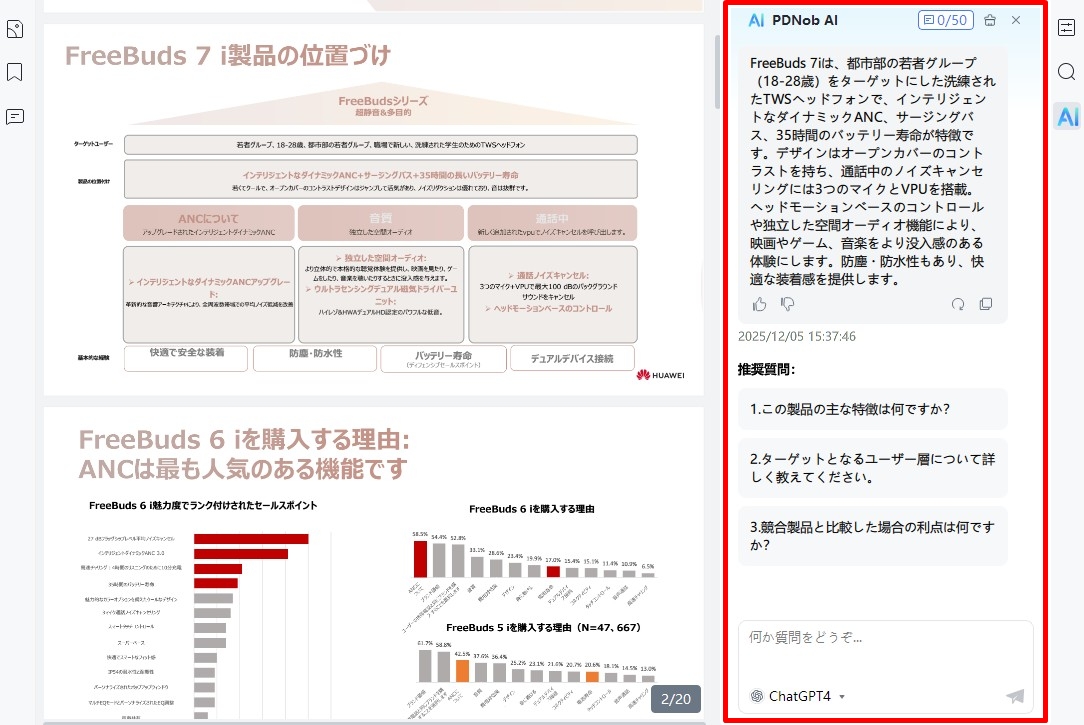Copy the AI response text
This screenshot has width=1084, height=725.
pyautogui.click(x=986, y=304)
